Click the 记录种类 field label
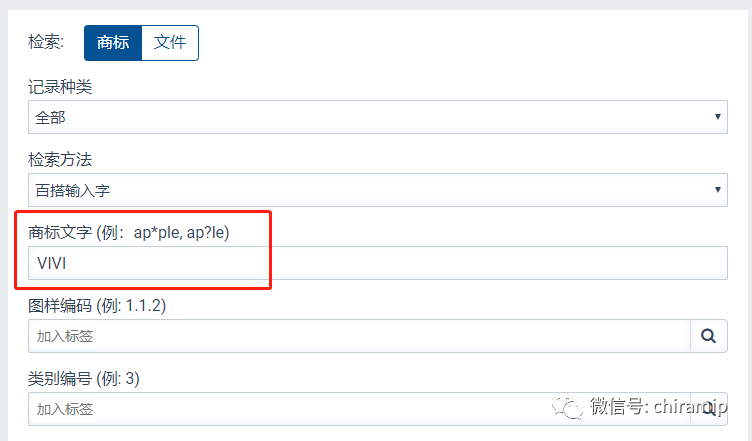 tap(60, 88)
